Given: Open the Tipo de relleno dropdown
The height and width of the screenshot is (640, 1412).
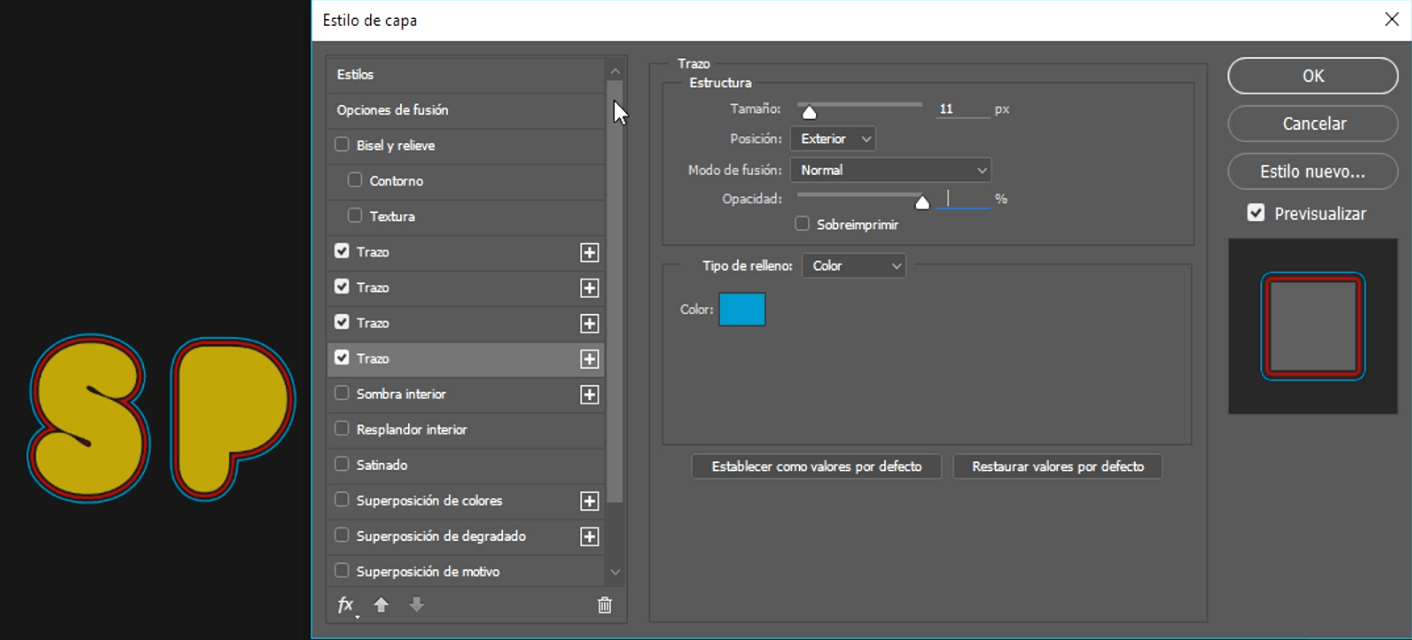Looking at the screenshot, I should (854, 266).
